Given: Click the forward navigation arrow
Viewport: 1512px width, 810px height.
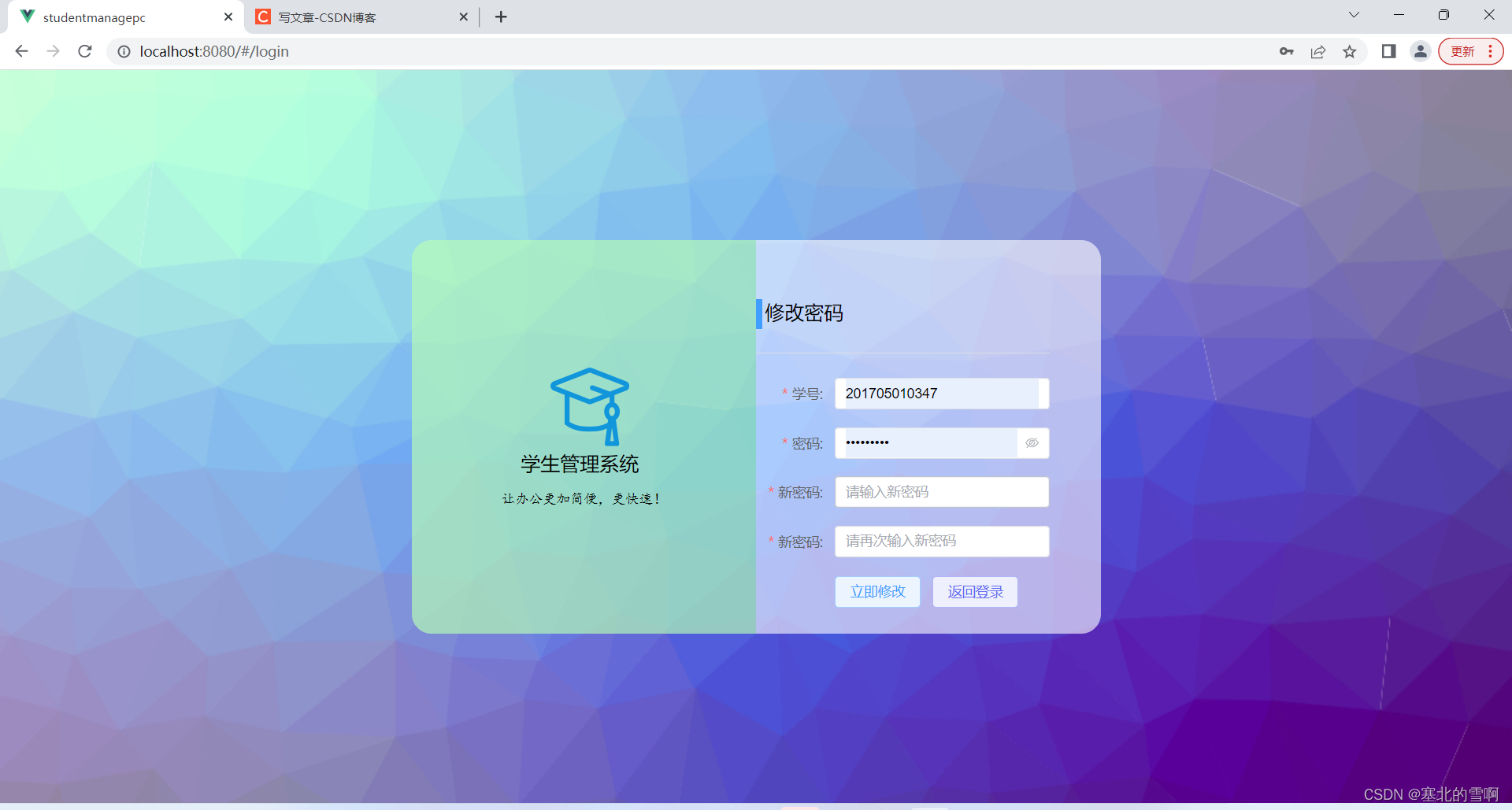Looking at the screenshot, I should (x=53, y=51).
